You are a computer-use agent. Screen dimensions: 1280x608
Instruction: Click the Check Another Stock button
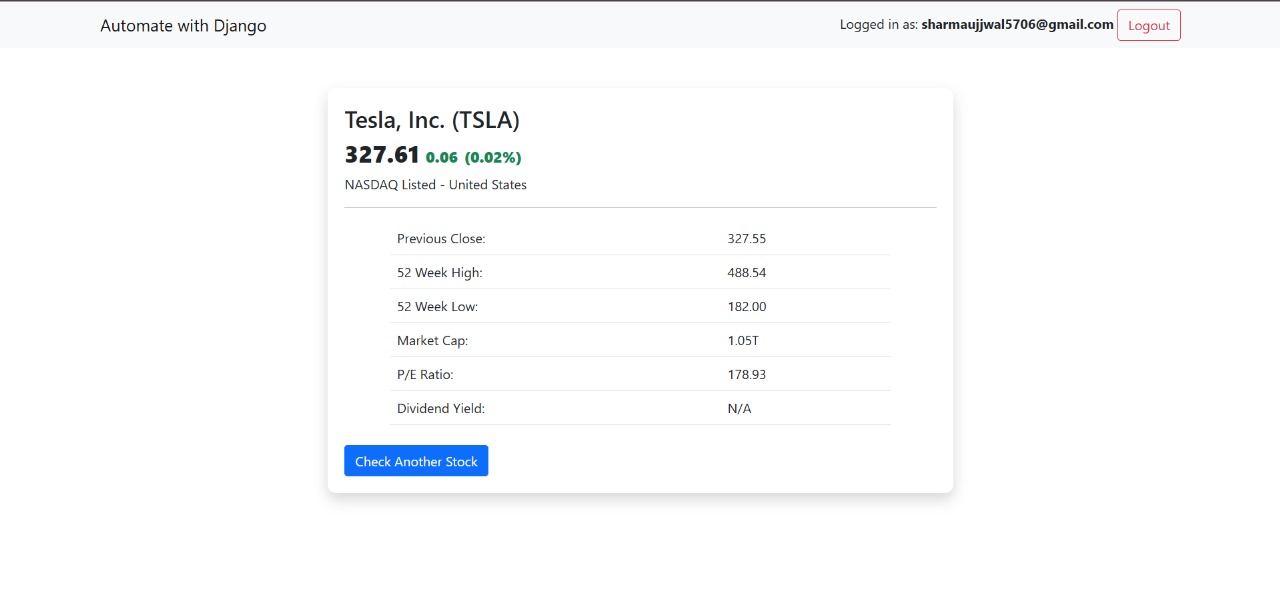point(416,461)
